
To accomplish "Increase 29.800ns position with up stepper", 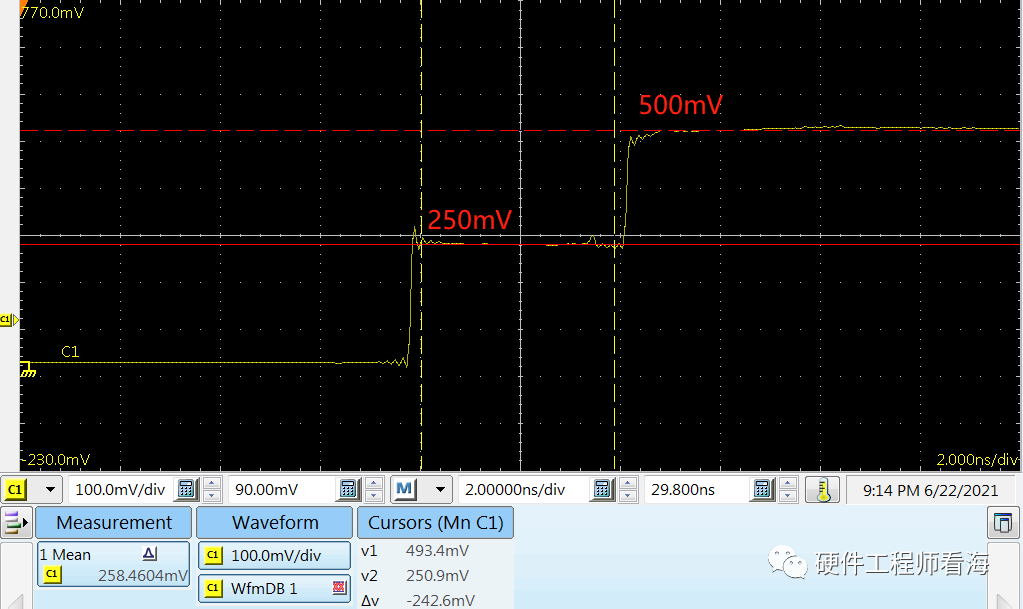I will [x=787, y=484].
